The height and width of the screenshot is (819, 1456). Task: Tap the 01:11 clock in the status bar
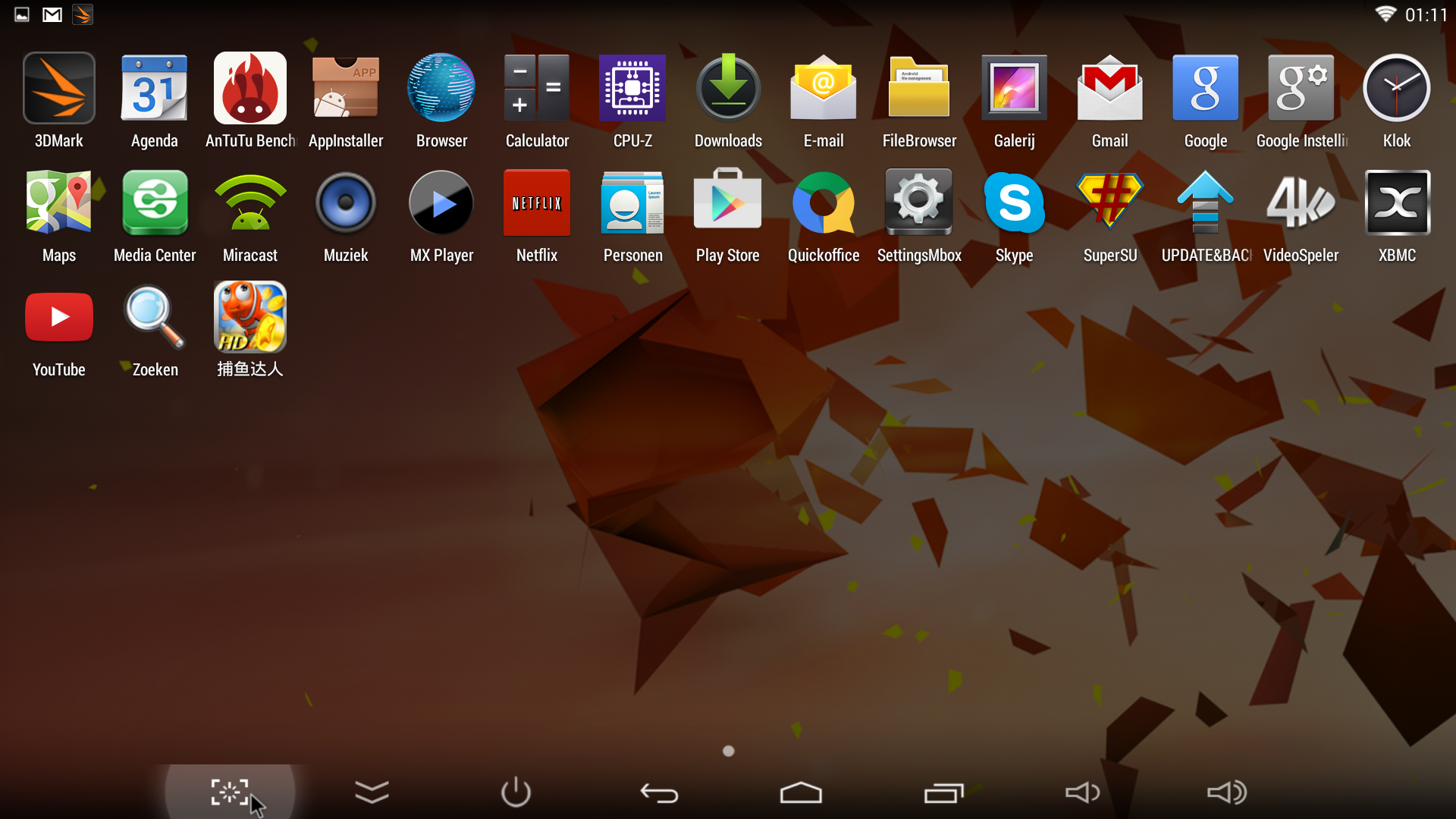pyautogui.click(x=1426, y=15)
